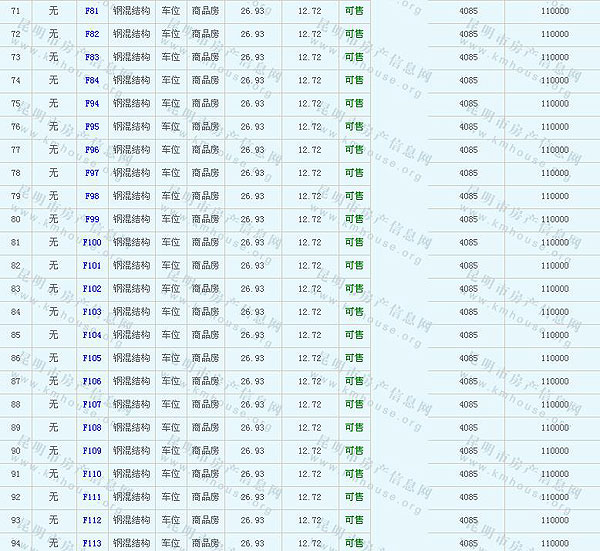
Task: Click the 可售 status in row 72
Action: (354, 34)
